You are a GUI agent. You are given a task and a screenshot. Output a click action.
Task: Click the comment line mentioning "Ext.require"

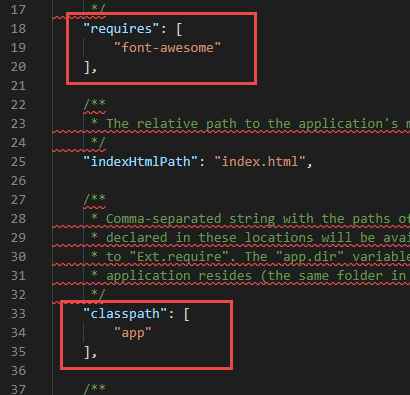click(x=250, y=257)
